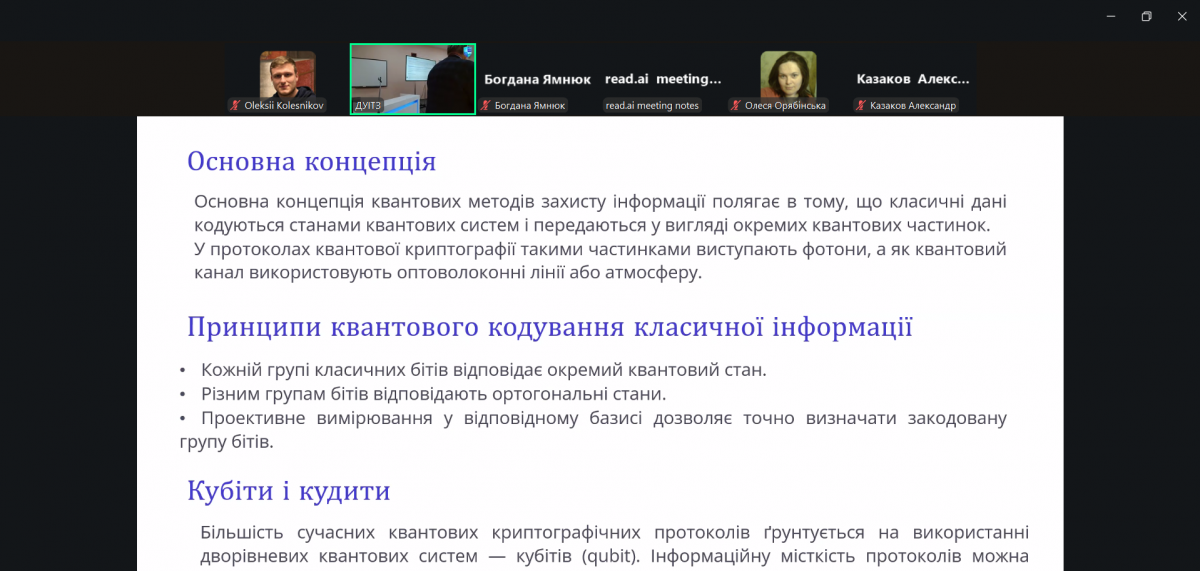Viewport: 1200px width, 571px height.
Task: Click the 'Основна концепція' slide heading
Action: (311, 162)
